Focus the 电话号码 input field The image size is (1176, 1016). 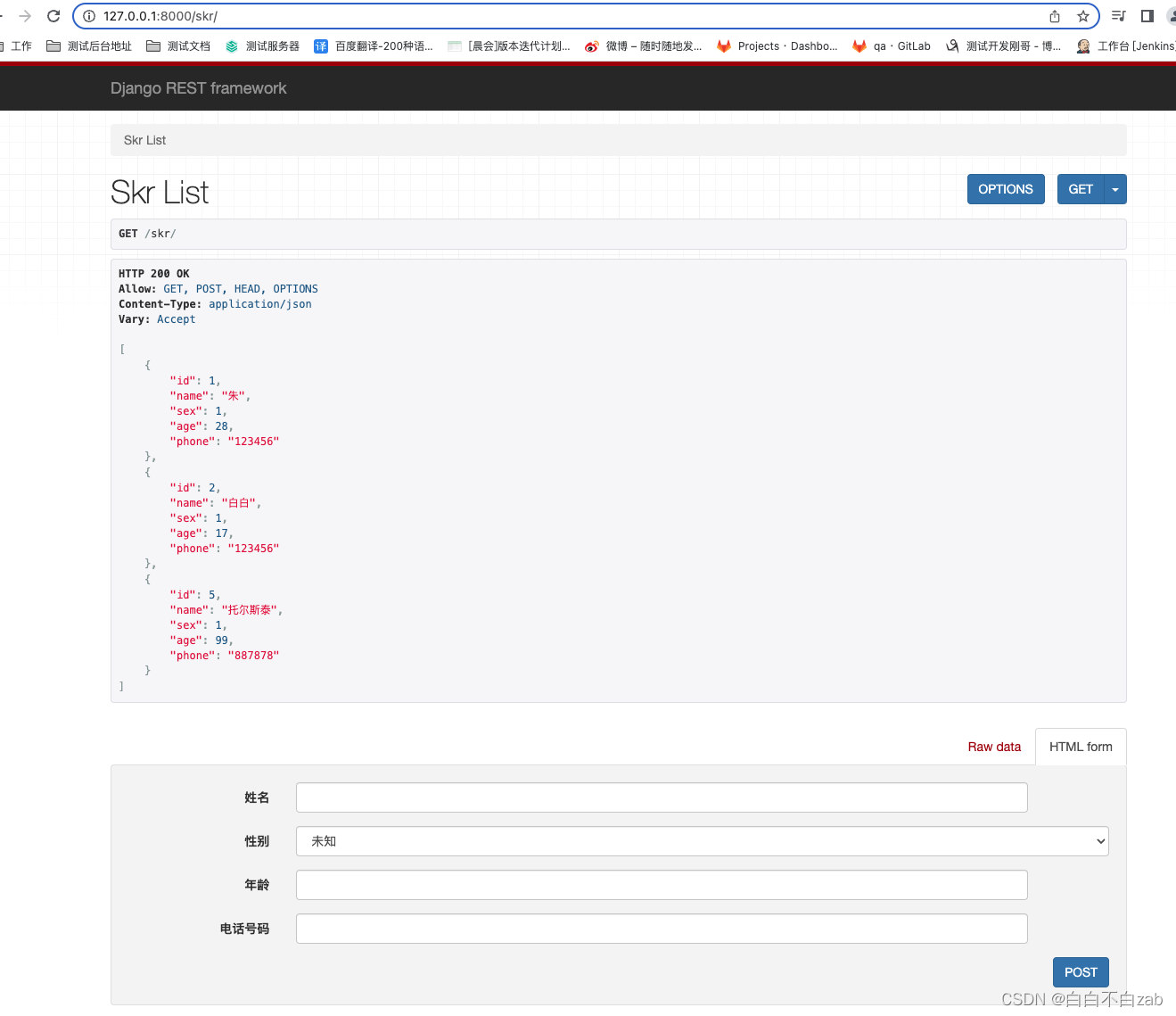click(x=662, y=929)
